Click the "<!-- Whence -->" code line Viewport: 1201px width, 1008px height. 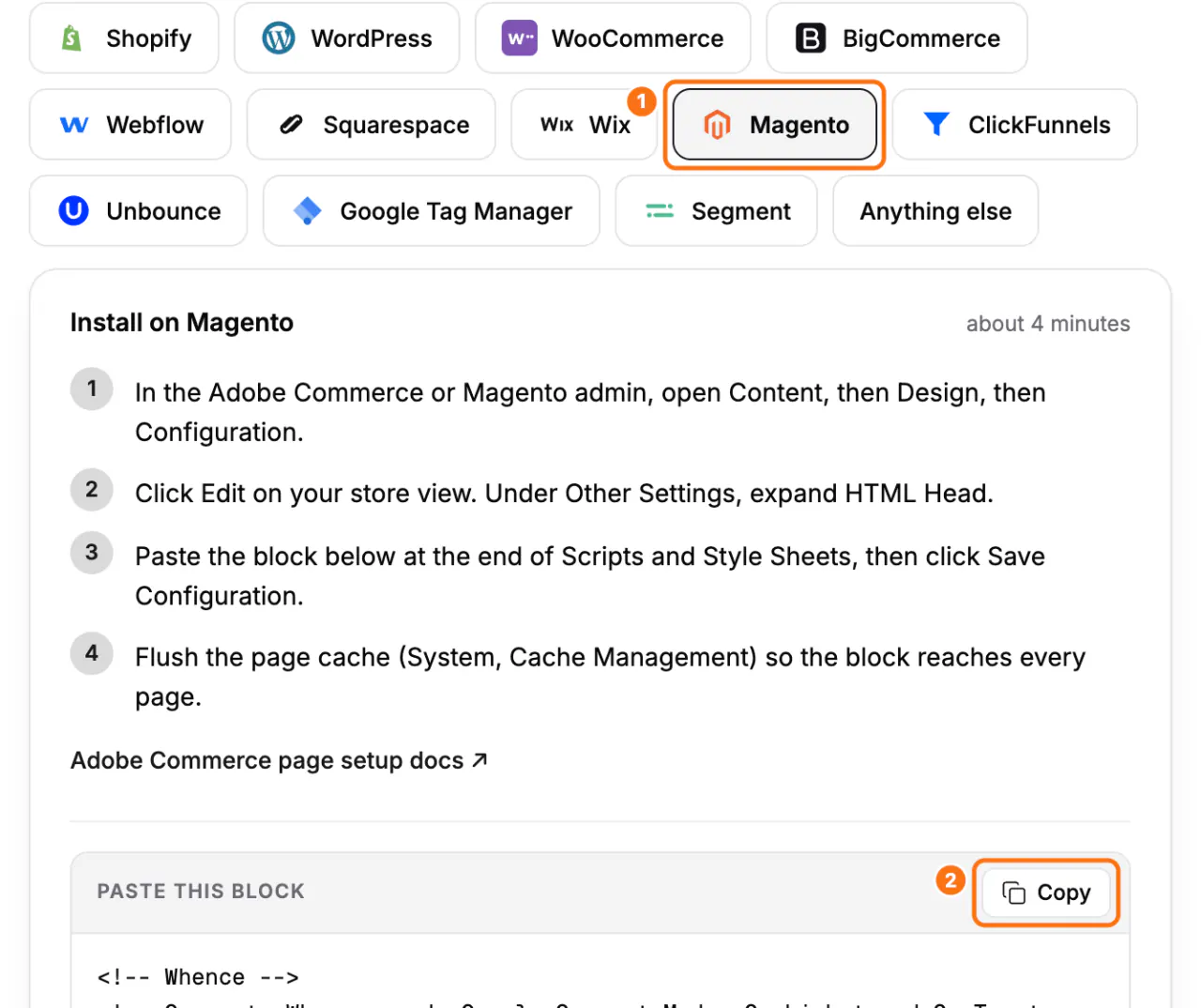[x=198, y=977]
